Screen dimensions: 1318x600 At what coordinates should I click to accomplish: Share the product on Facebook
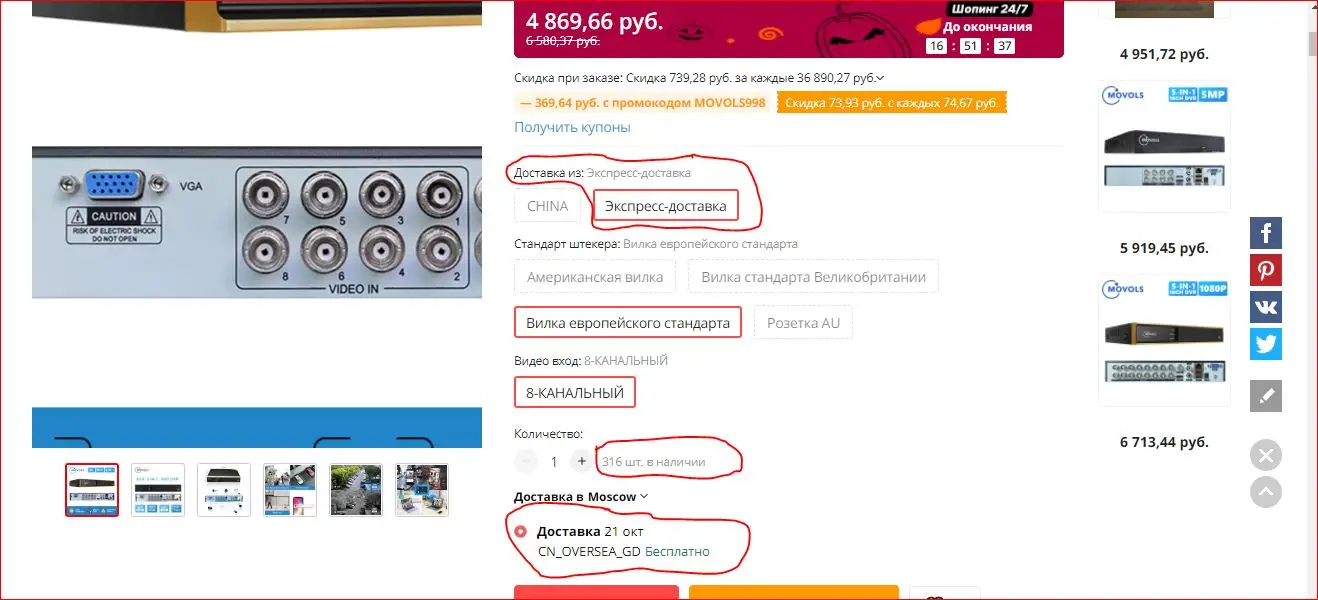(1265, 233)
